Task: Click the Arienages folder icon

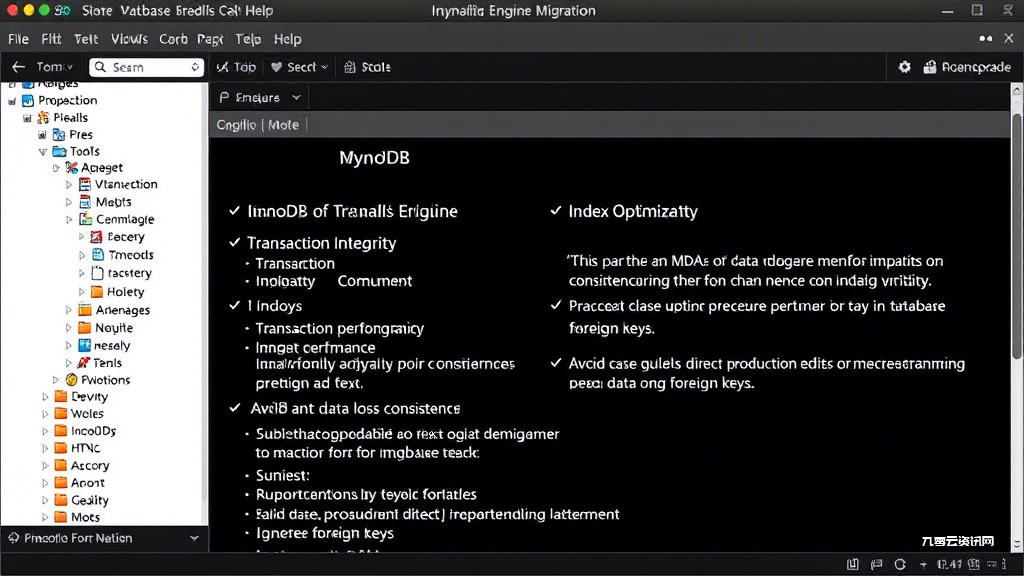Action: click(85, 310)
